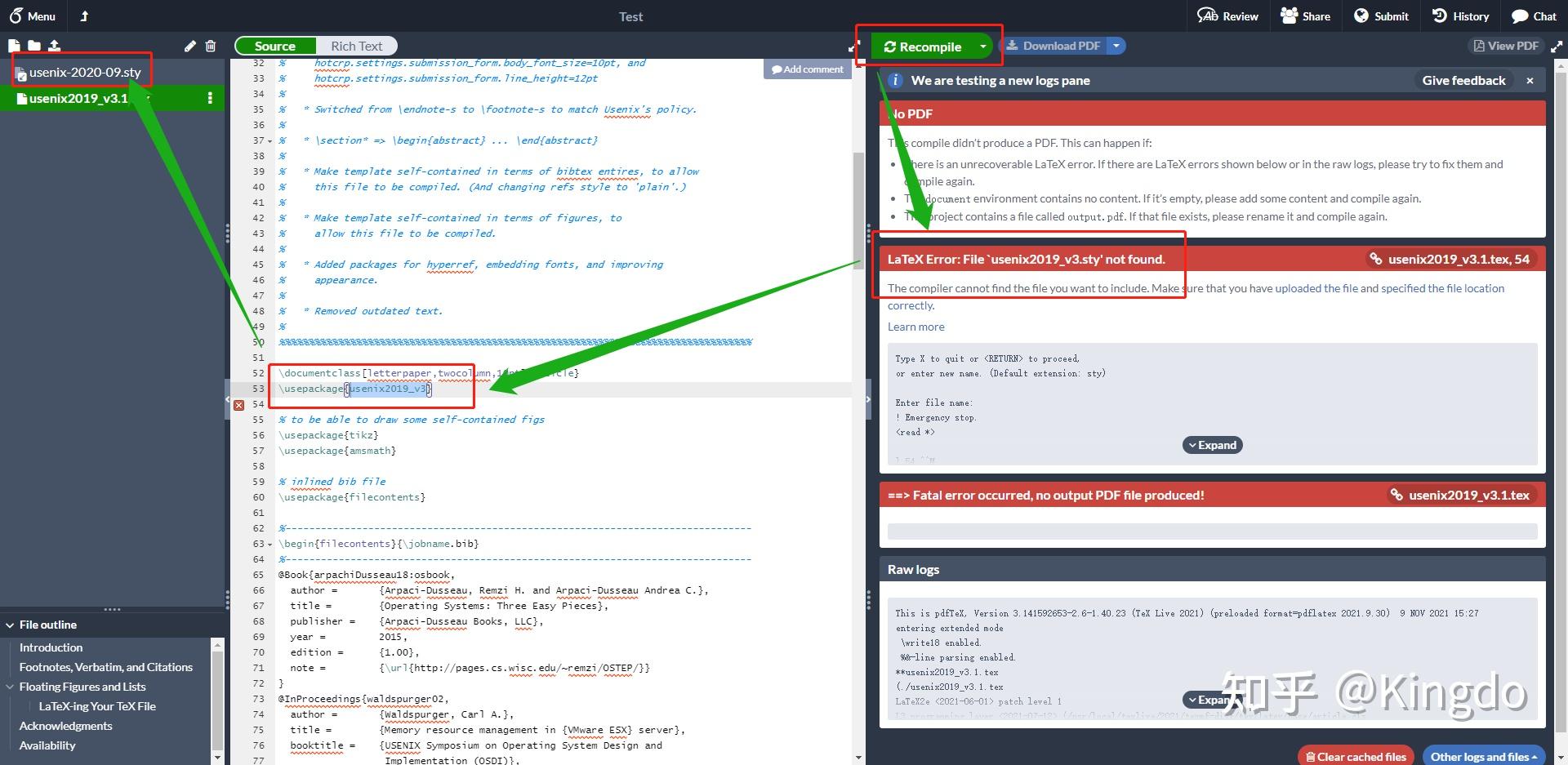Image resolution: width=1568 pixels, height=765 pixels.
Task: Click the Learn more link in the error pane
Action: [x=915, y=326]
